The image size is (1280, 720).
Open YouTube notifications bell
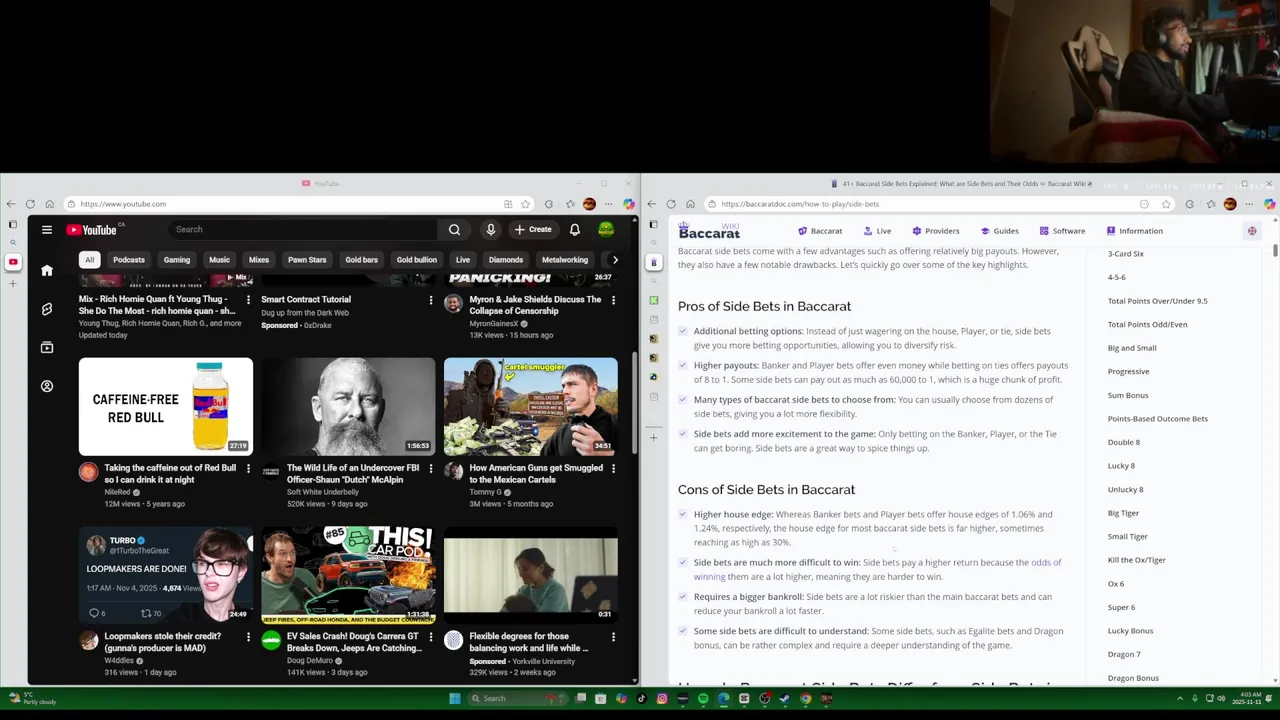tap(575, 230)
